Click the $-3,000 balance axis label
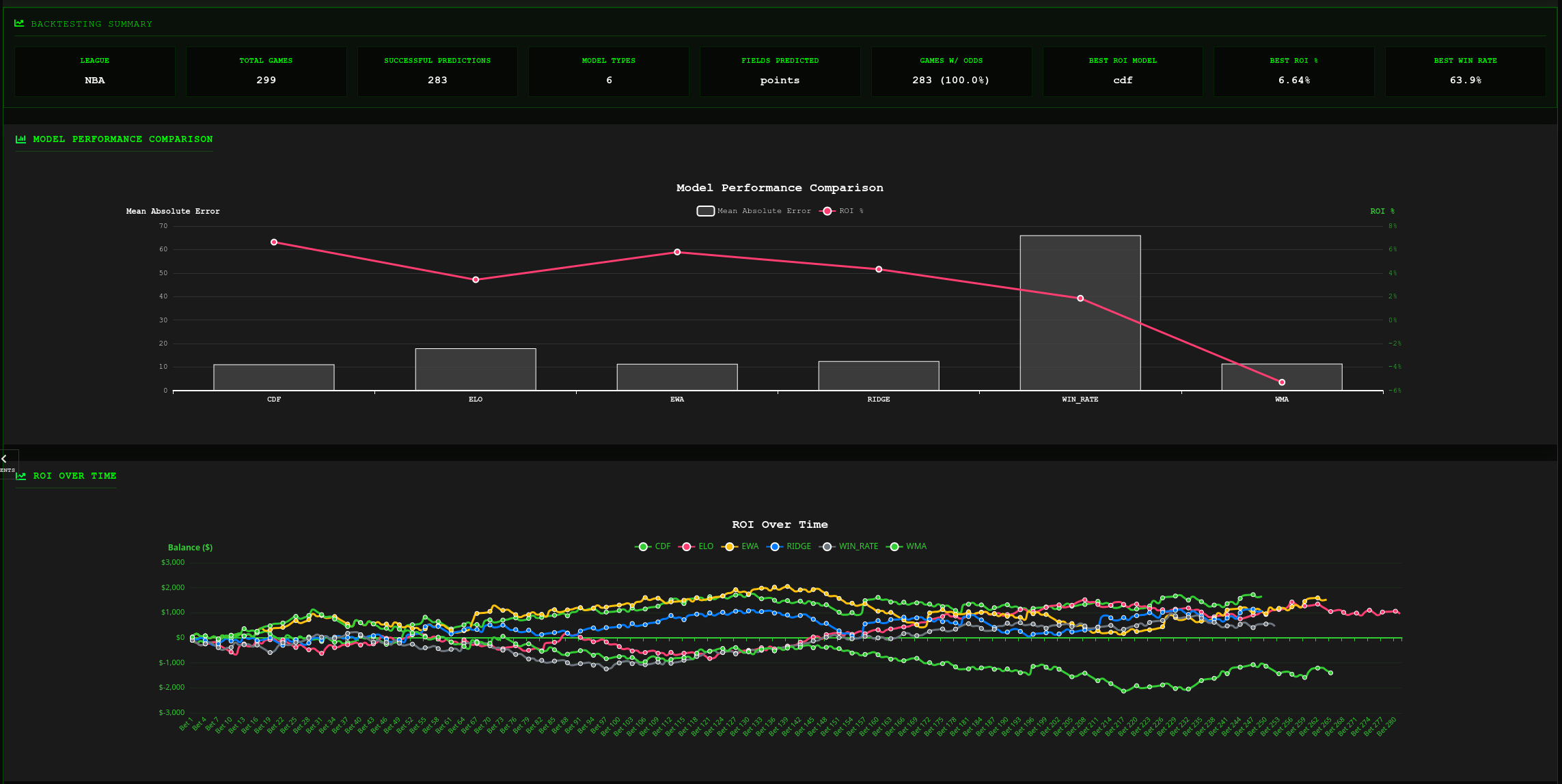This screenshot has width=1562, height=784. (x=172, y=713)
